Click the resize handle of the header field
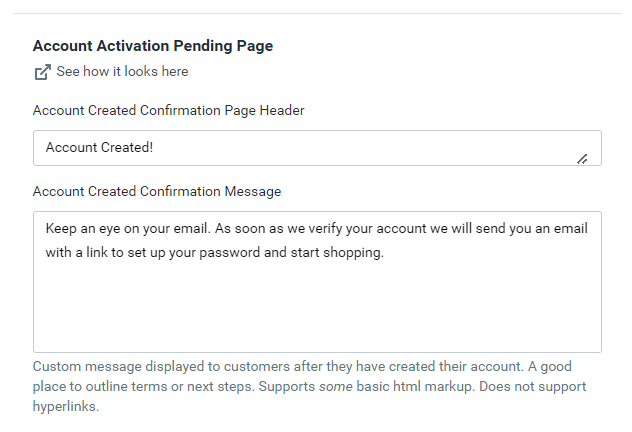Screen dimensions: 632x432 pos(582,159)
